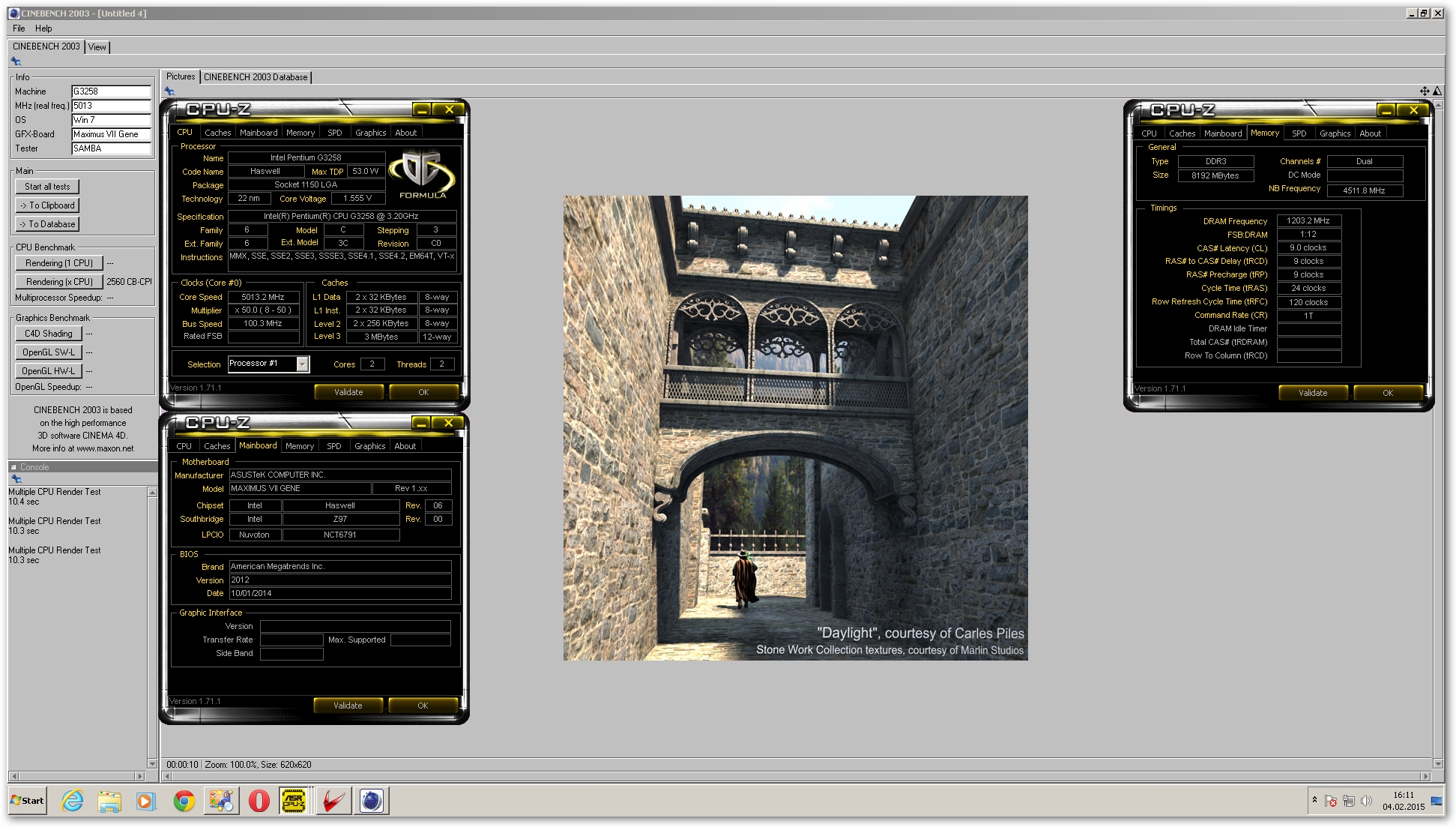Image resolution: width=1456 pixels, height=827 pixels.
Task: Click Validate in Memory CPU-Z window
Action: [x=1313, y=393]
